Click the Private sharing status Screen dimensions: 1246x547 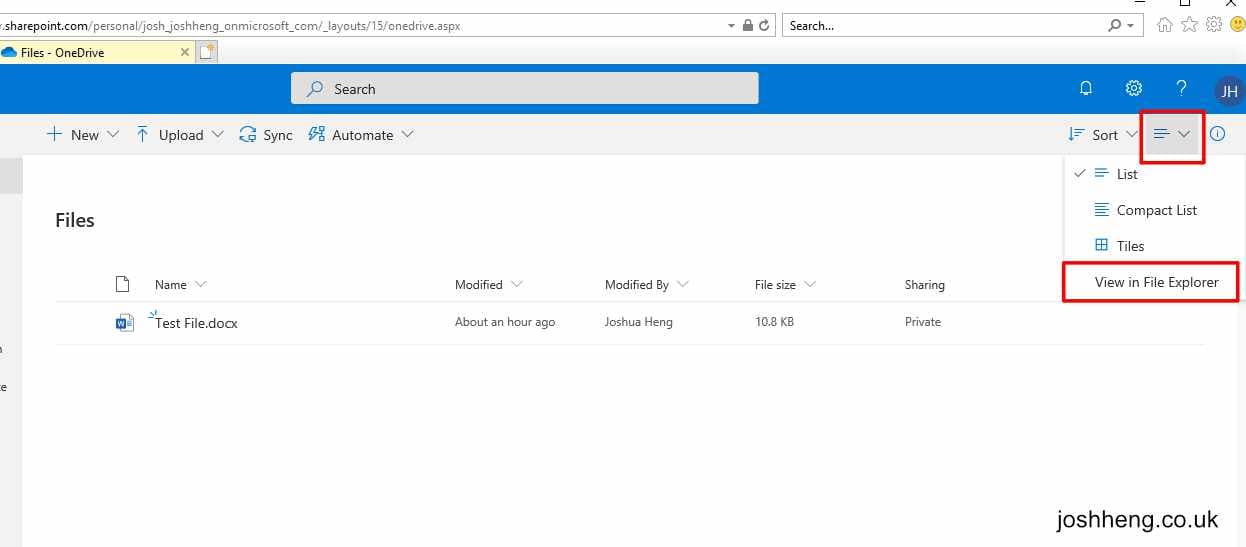923,322
